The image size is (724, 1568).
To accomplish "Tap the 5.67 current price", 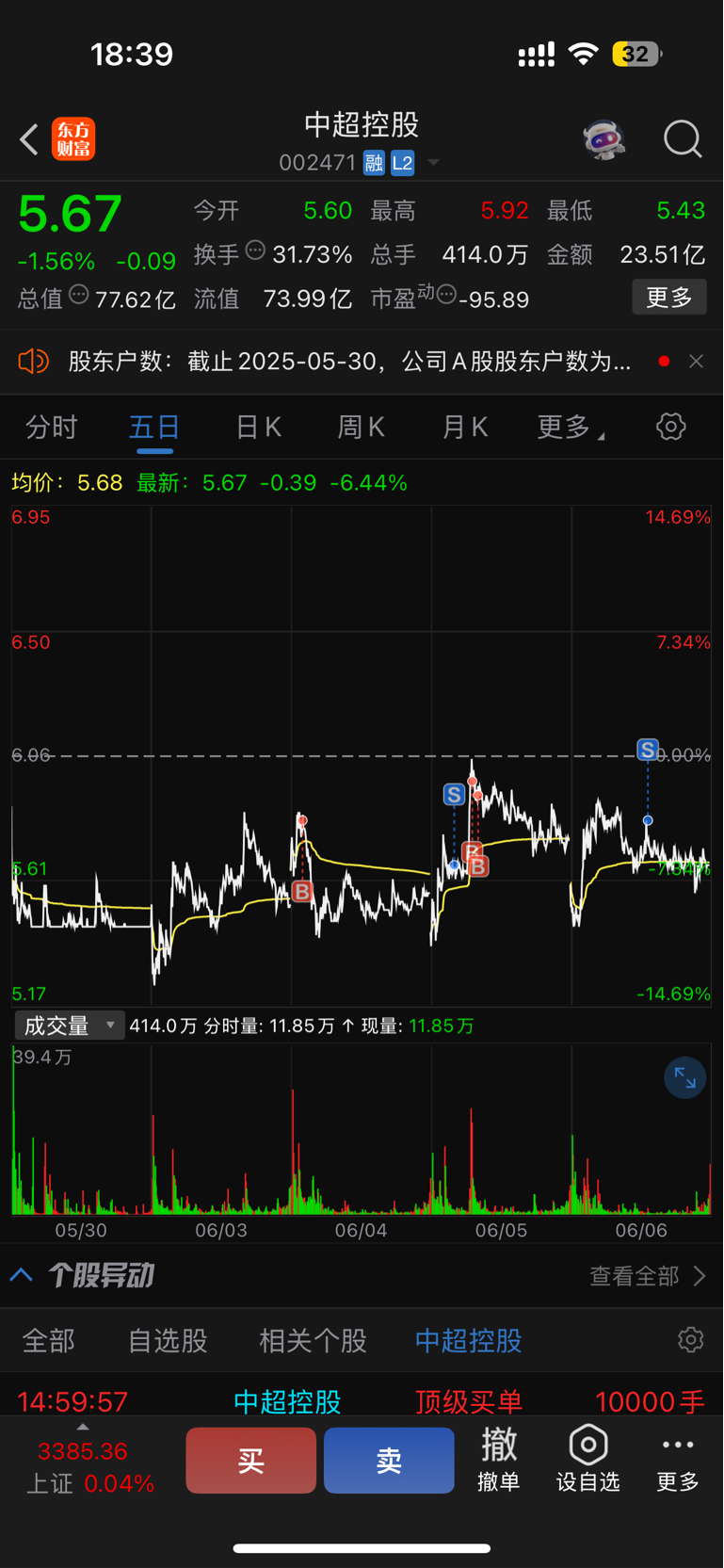I will tap(71, 215).
